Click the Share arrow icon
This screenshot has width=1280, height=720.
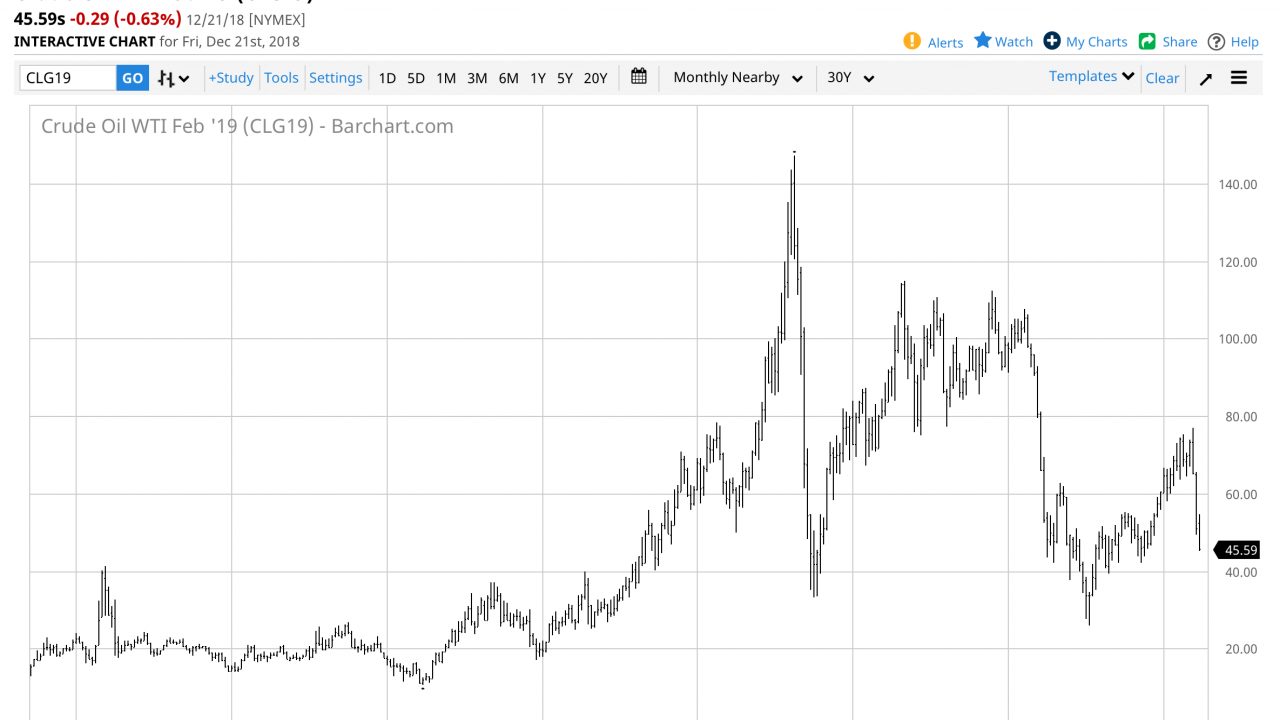[1147, 41]
